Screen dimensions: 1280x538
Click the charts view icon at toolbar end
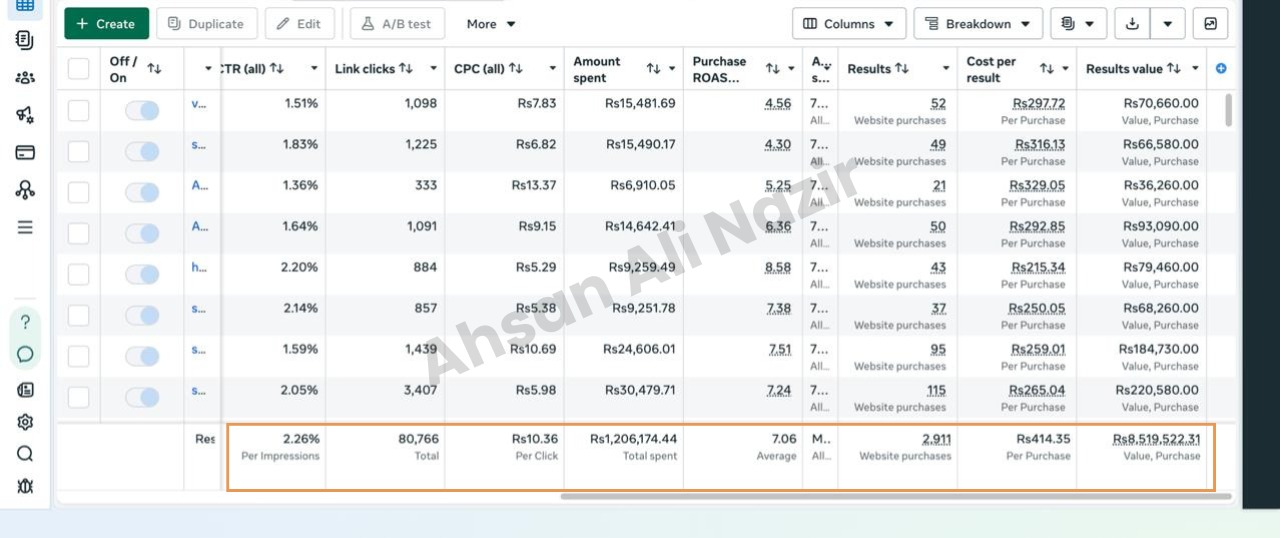tap(1210, 24)
